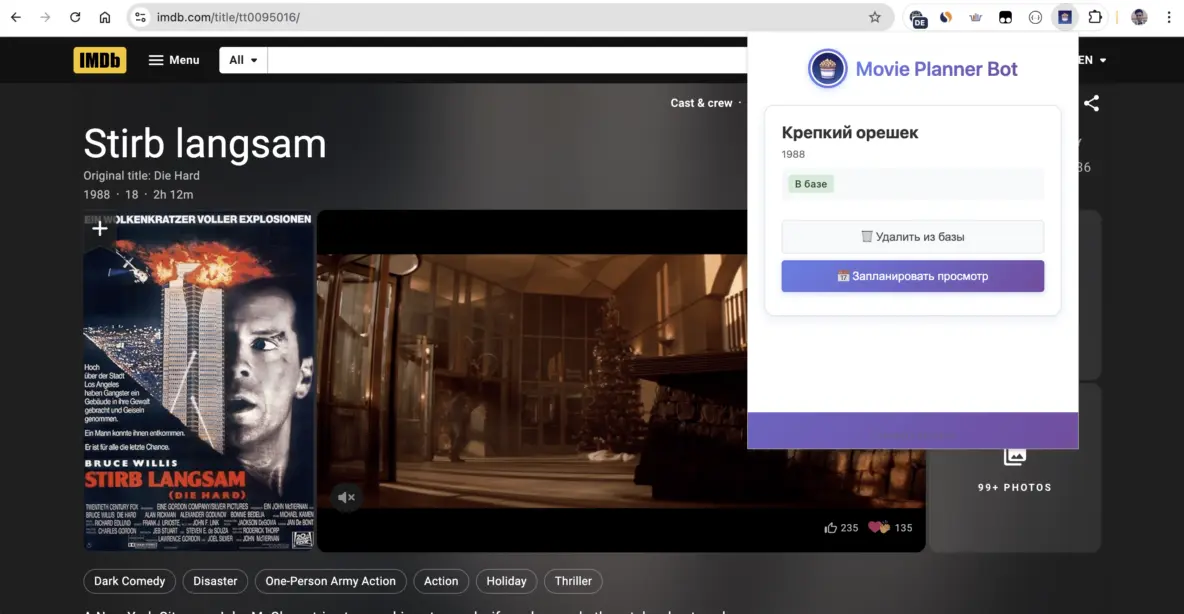Add Stirb langsam to watchlist via plus icon
The height and width of the screenshot is (614, 1184).
pyautogui.click(x=99, y=228)
